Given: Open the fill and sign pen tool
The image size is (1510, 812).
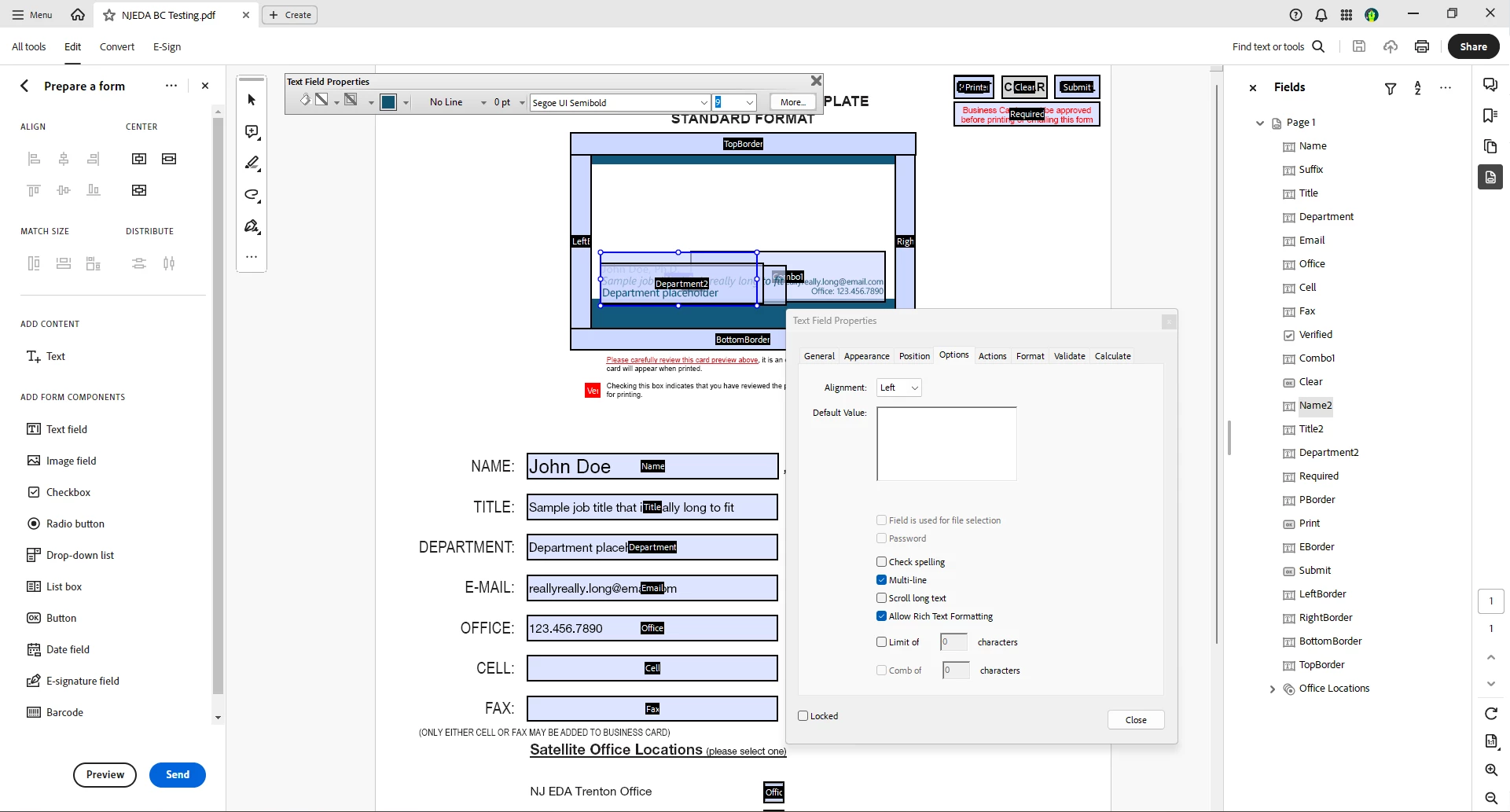Looking at the screenshot, I should [x=252, y=226].
